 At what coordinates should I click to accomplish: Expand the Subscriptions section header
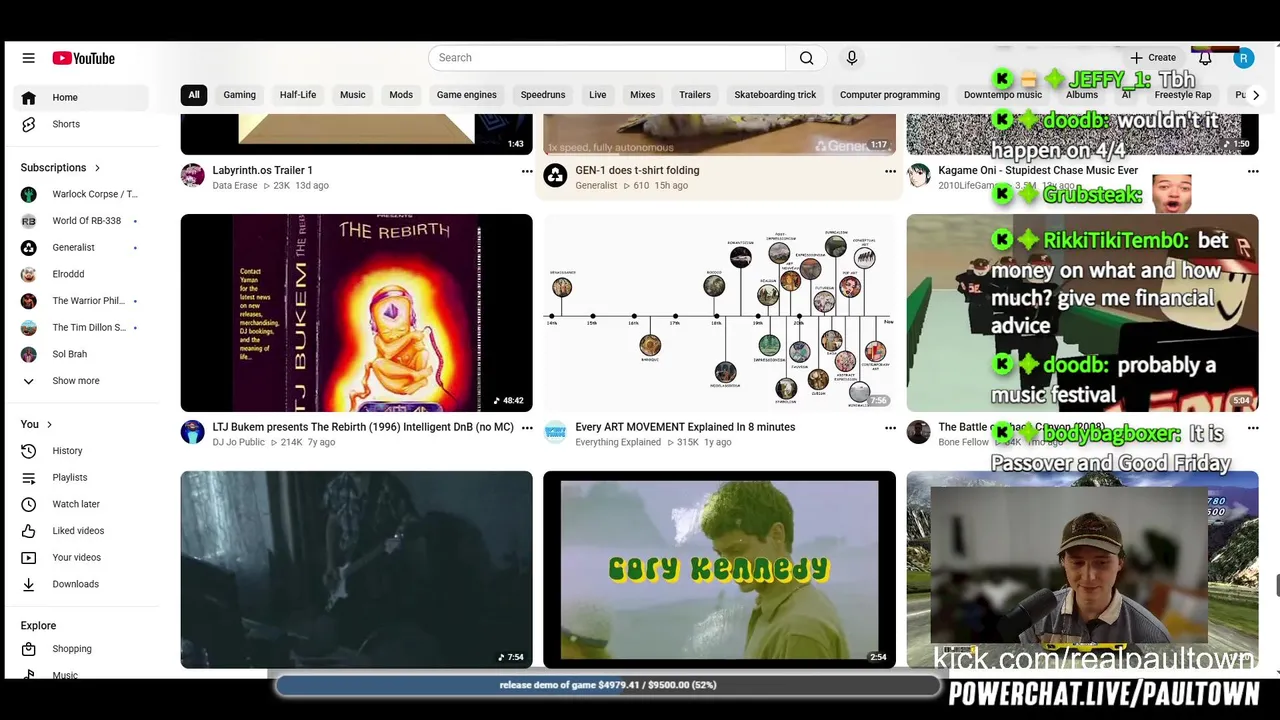pos(61,168)
